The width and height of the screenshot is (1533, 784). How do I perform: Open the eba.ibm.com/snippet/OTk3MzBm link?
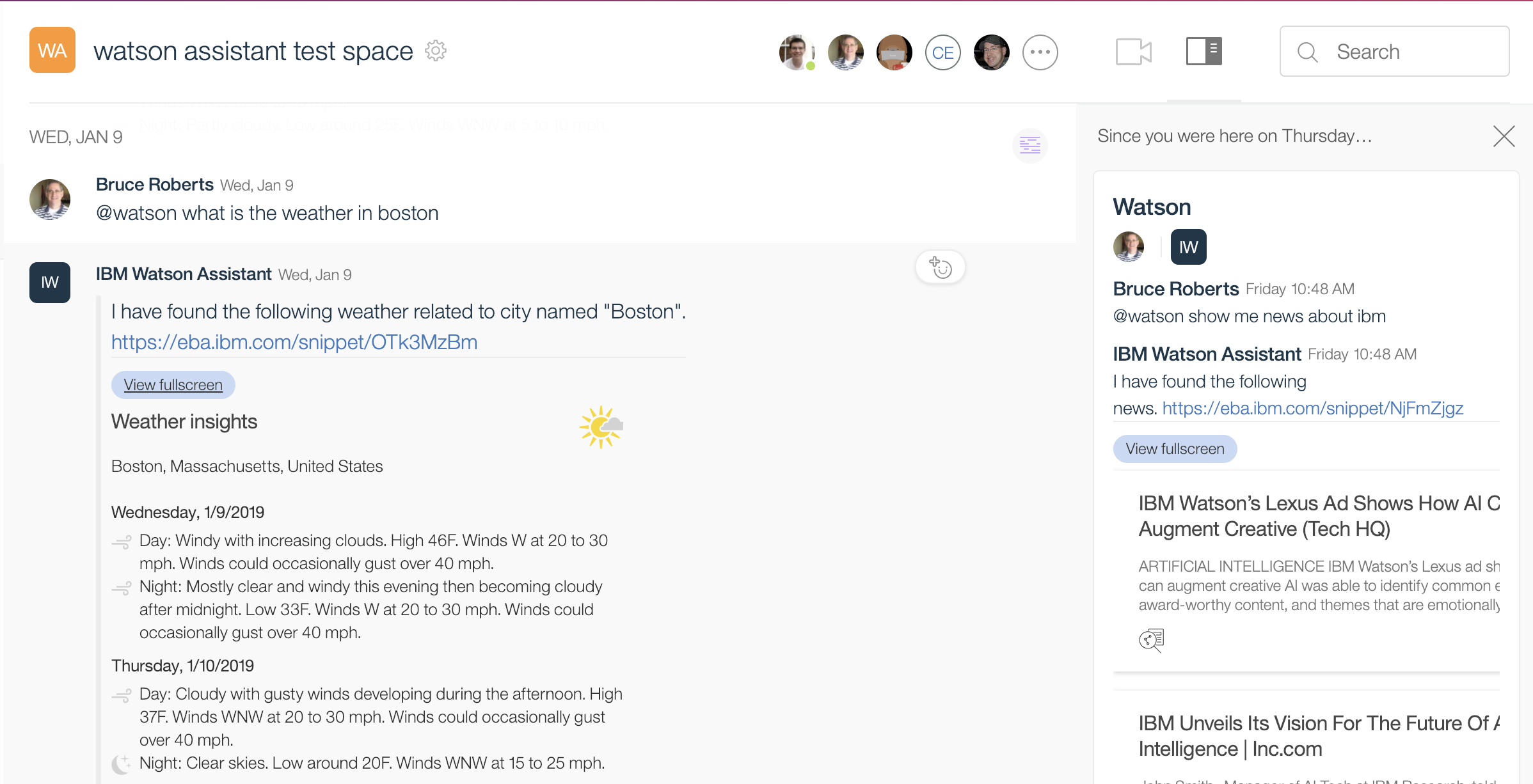tap(294, 342)
